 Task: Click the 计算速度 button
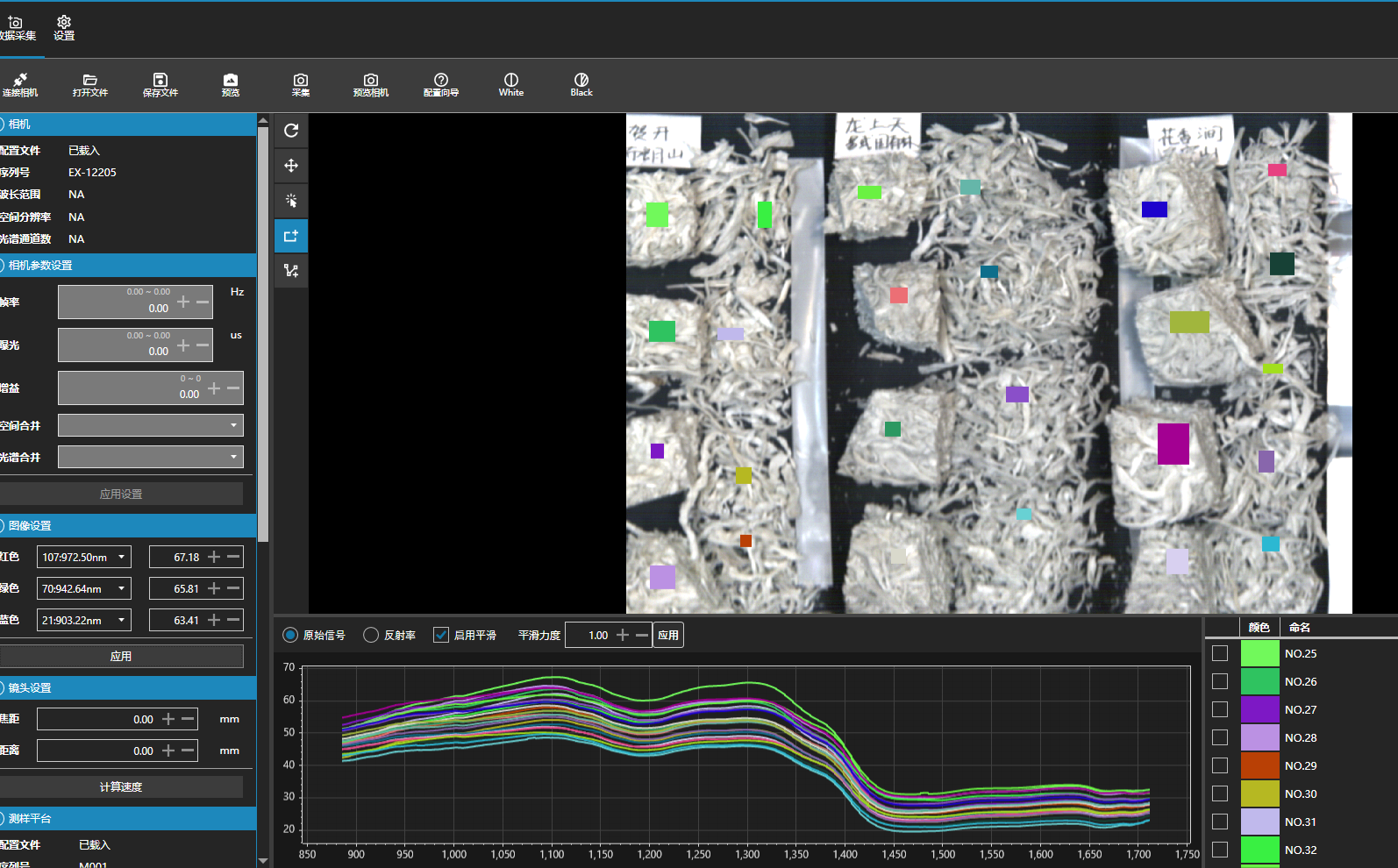point(121,786)
